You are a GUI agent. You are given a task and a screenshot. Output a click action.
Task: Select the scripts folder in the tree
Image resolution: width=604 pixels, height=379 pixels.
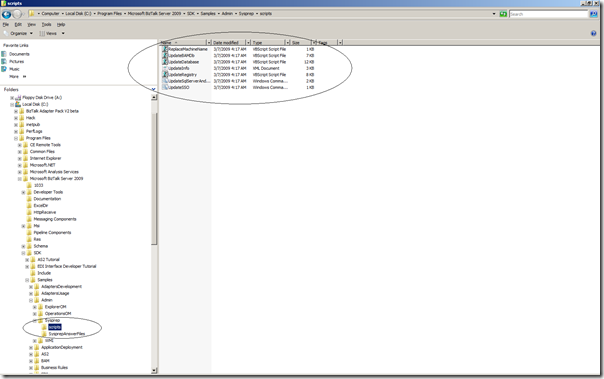55,327
